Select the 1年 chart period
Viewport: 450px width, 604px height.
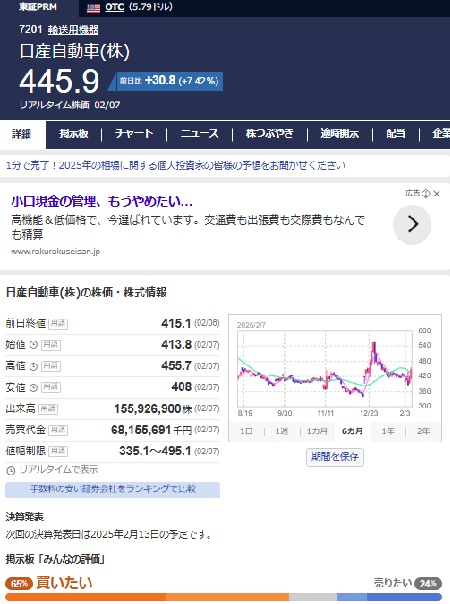pos(388,431)
